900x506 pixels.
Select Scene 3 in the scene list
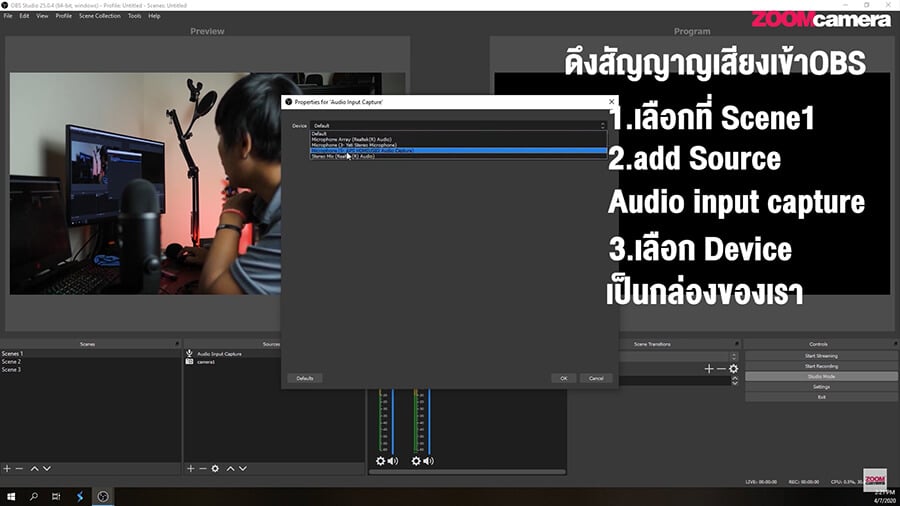click(90, 369)
